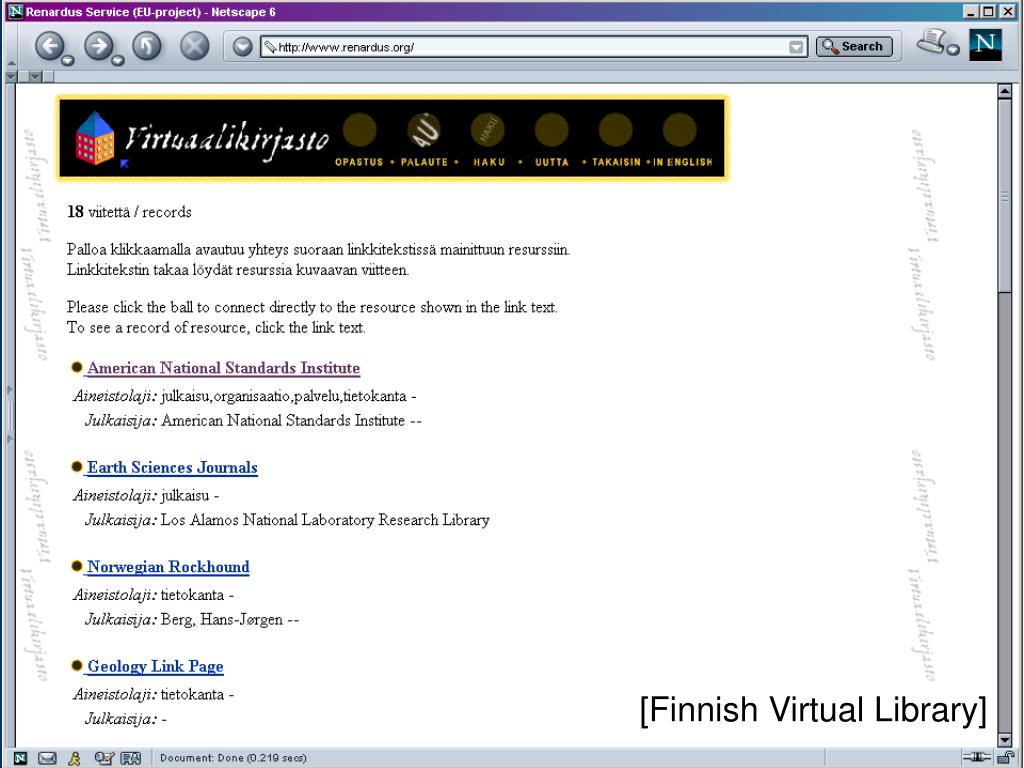The height and width of the screenshot is (768, 1024).
Task: Click the Print icon in the toolbar
Action: pyautogui.click(x=931, y=42)
